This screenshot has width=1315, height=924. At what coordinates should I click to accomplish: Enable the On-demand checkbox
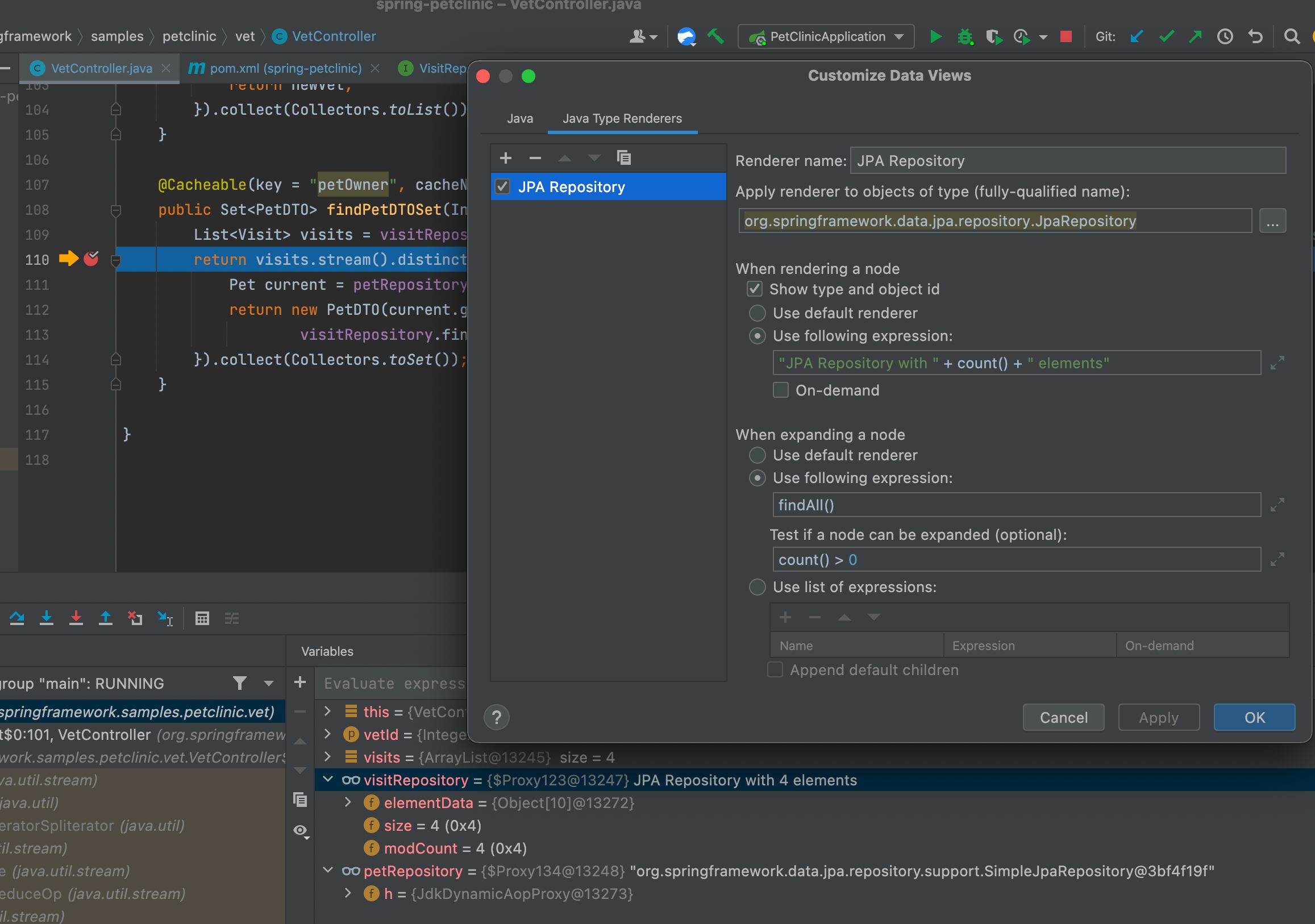pos(780,390)
